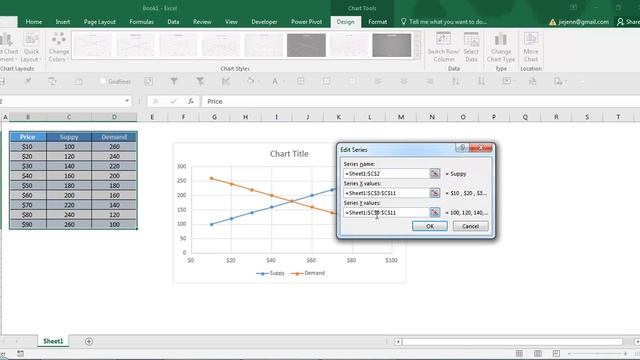Click the filter funnel icon in quick toolbar
The image size is (640, 360).
click(174, 81)
